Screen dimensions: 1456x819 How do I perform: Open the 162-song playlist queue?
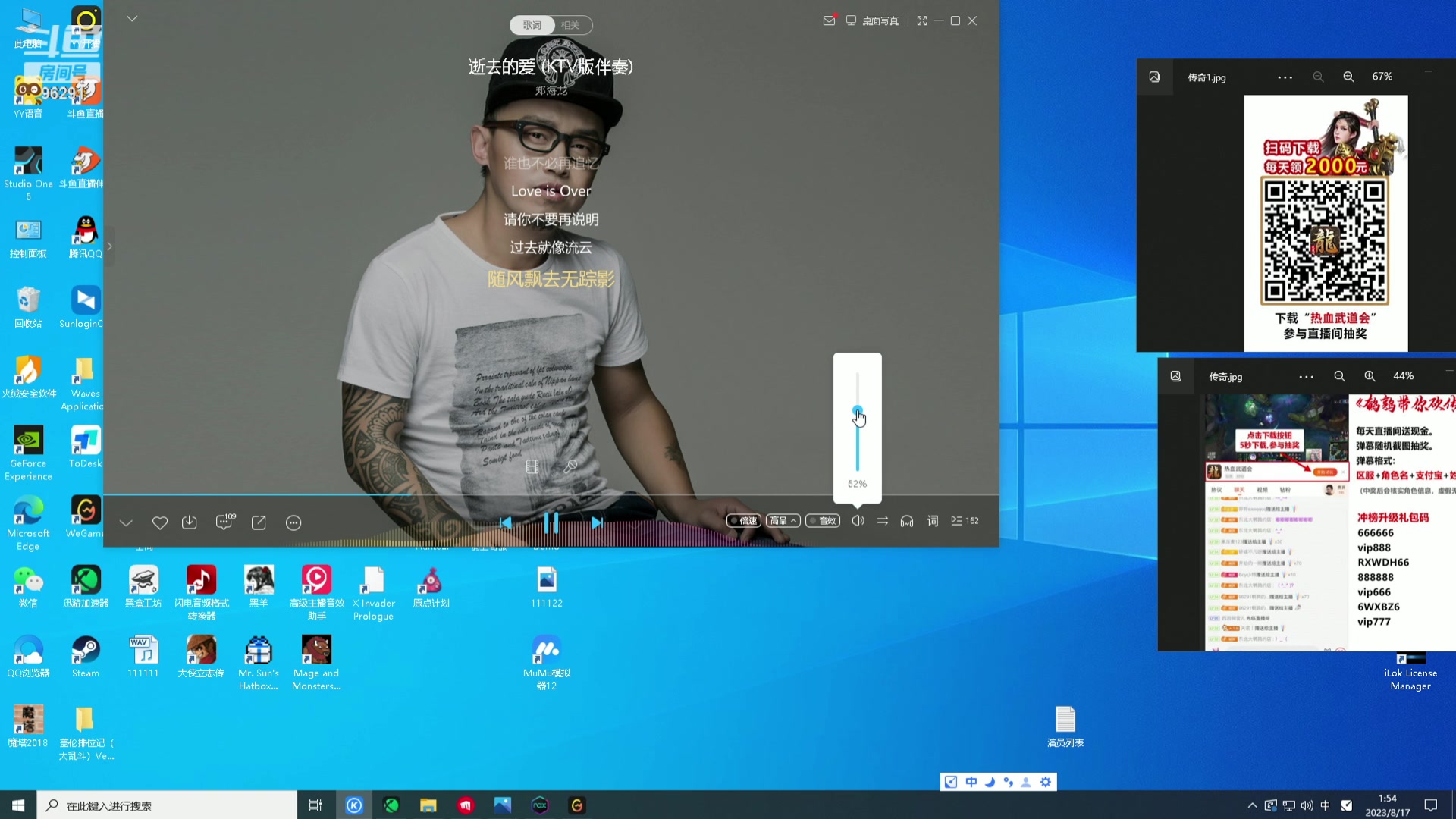[x=965, y=521]
